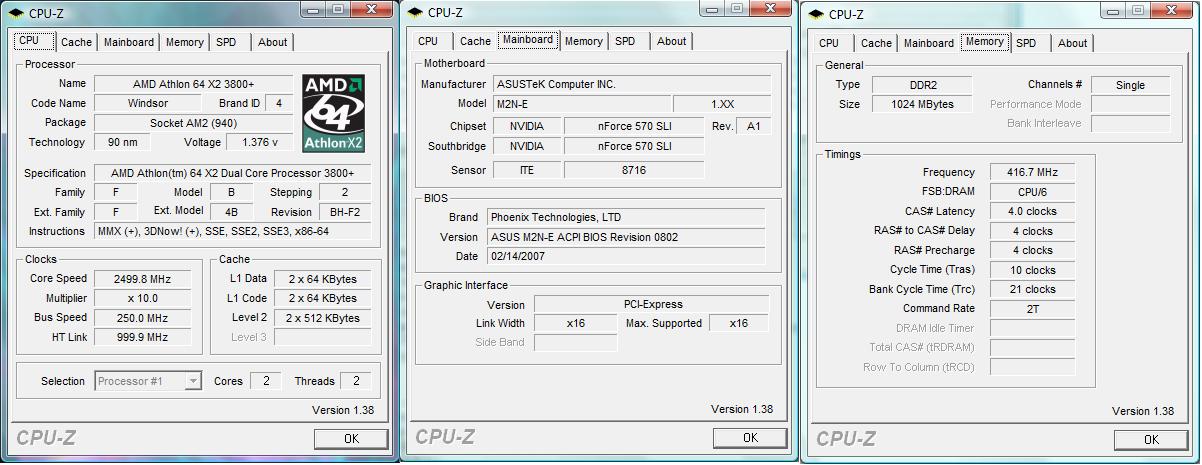1202x465 pixels.
Task: Click Command Rate value 2T
Action: [1032, 309]
